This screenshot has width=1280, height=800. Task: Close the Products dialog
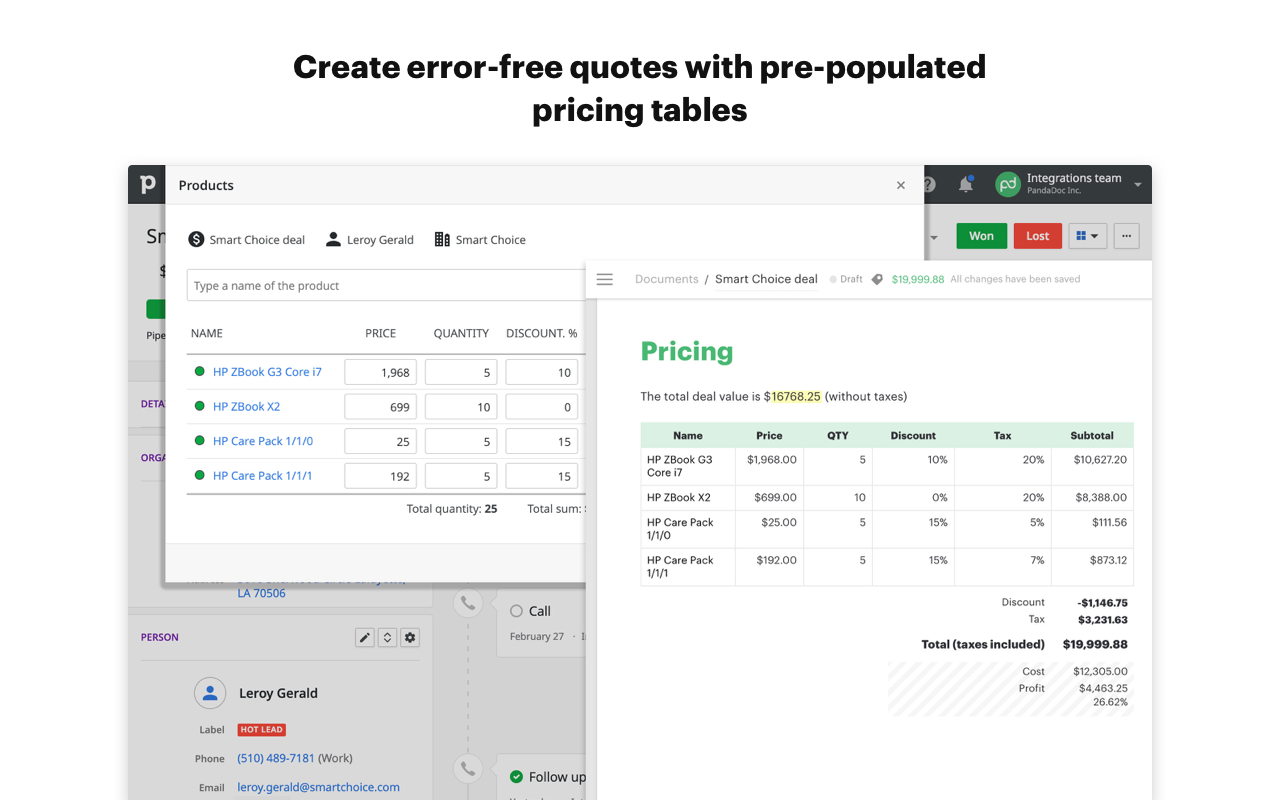point(901,185)
